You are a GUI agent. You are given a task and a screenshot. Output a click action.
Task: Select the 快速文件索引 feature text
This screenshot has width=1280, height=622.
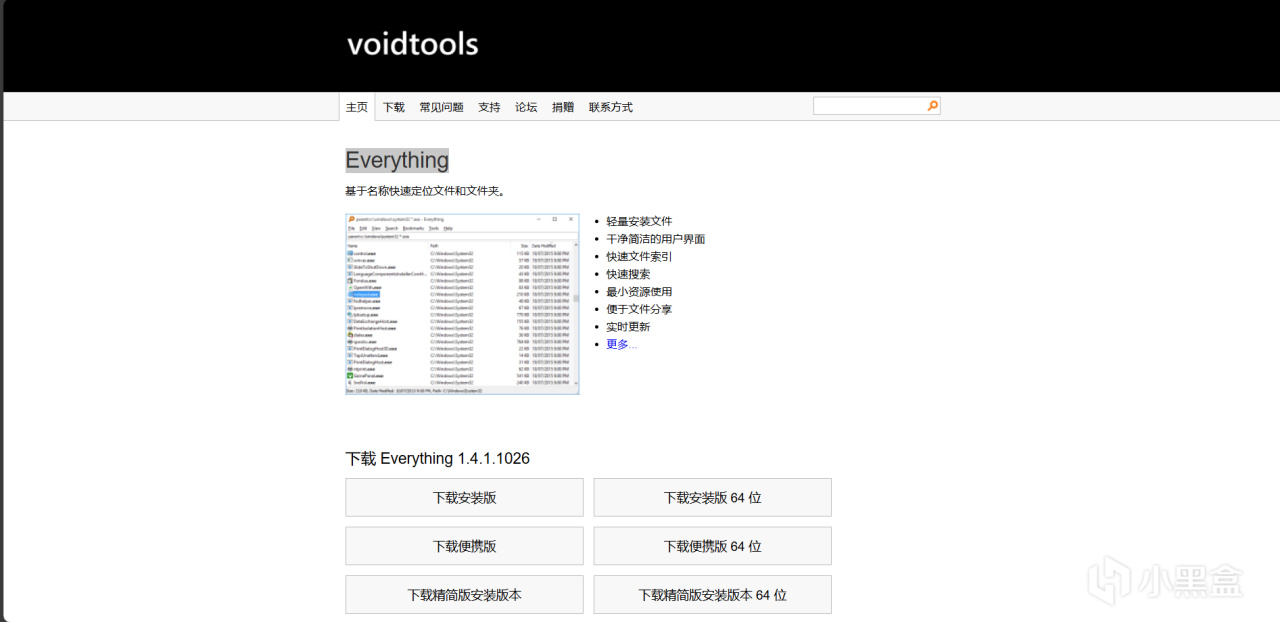[639, 256]
